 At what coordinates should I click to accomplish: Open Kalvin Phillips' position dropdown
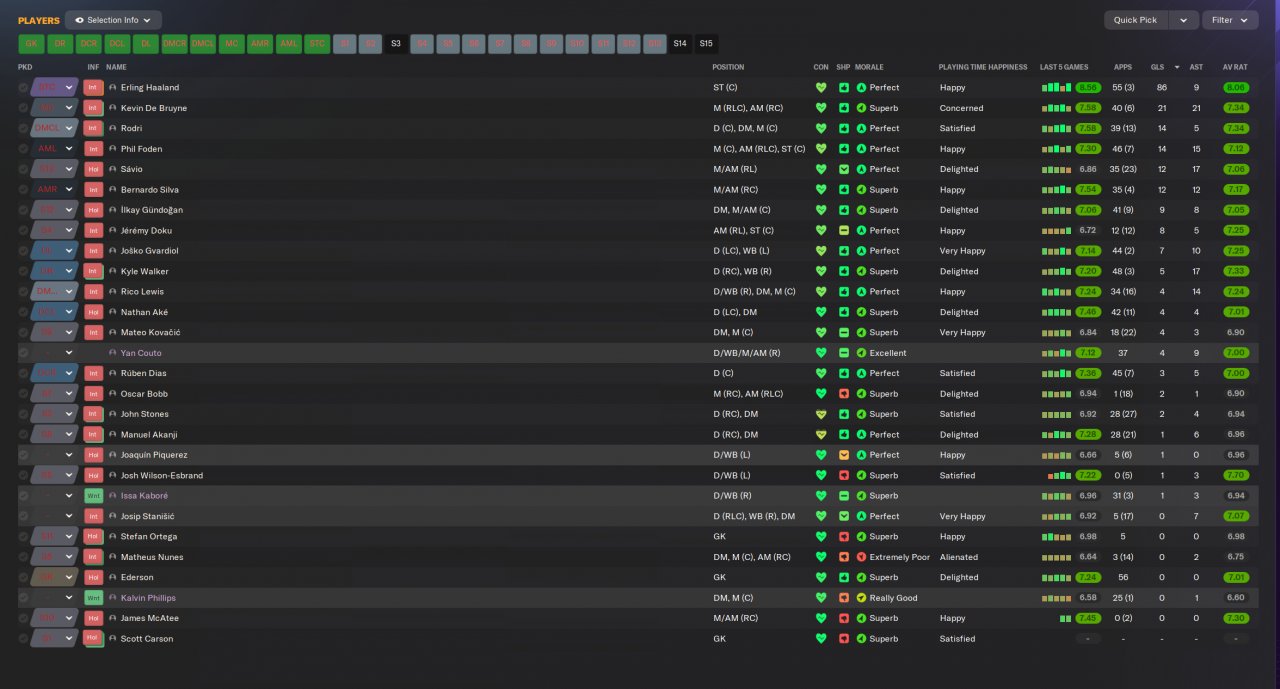coord(54,598)
